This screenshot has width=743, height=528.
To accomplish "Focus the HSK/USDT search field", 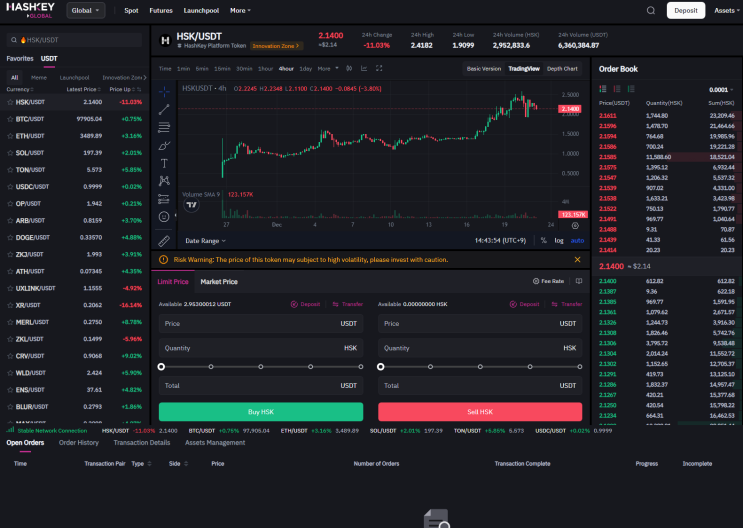I will click(74, 40).
